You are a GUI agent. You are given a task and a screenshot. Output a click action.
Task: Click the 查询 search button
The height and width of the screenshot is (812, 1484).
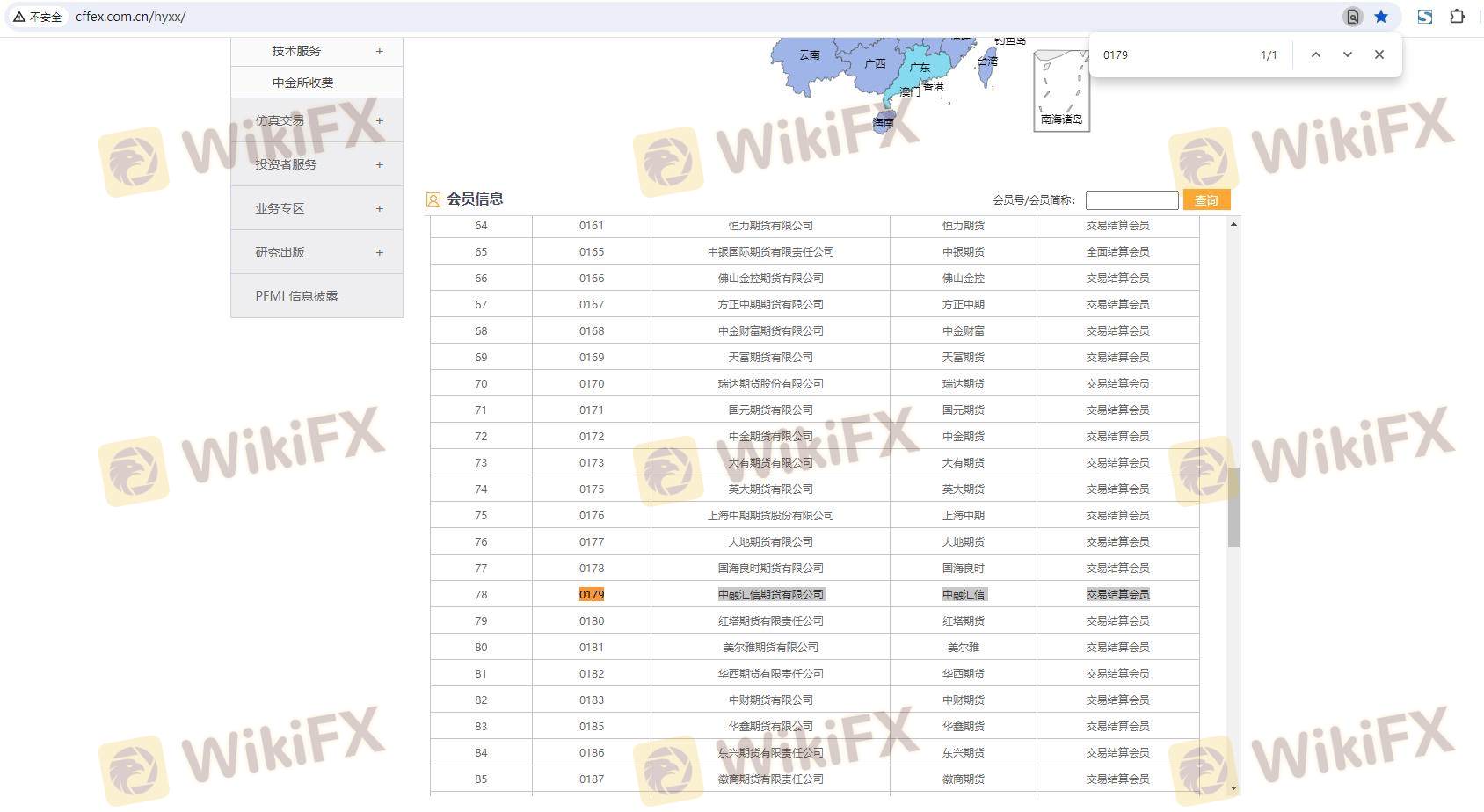tap(1206, 200)
